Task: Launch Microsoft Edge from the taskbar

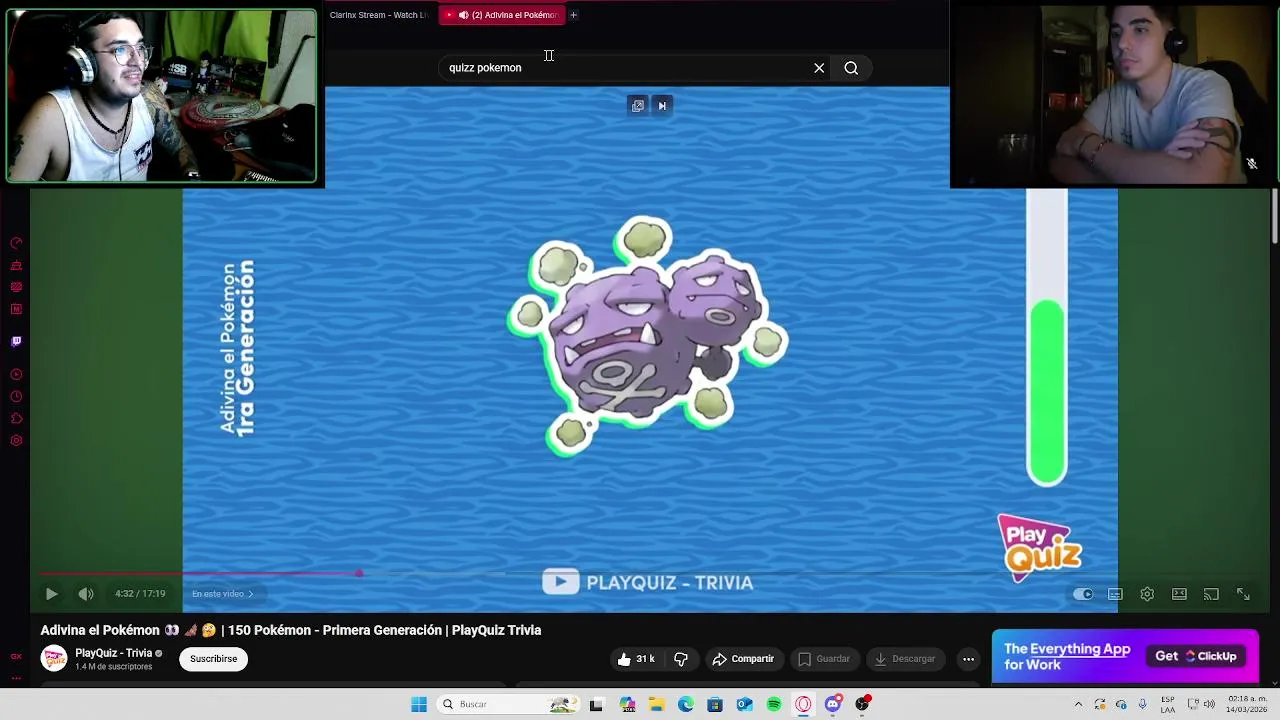Action: (x=686, y=704)
